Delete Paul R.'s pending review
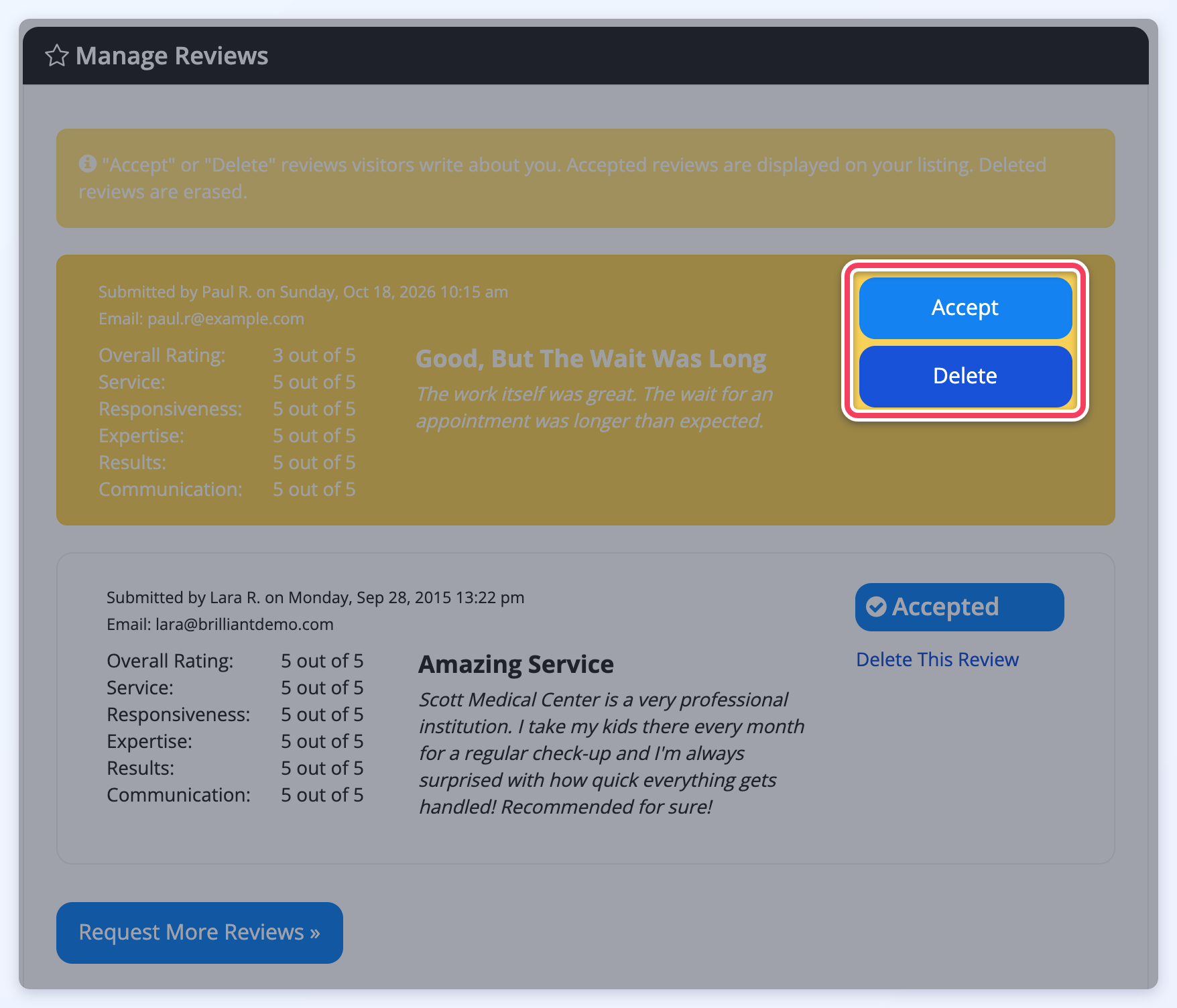 pos(965,376)
